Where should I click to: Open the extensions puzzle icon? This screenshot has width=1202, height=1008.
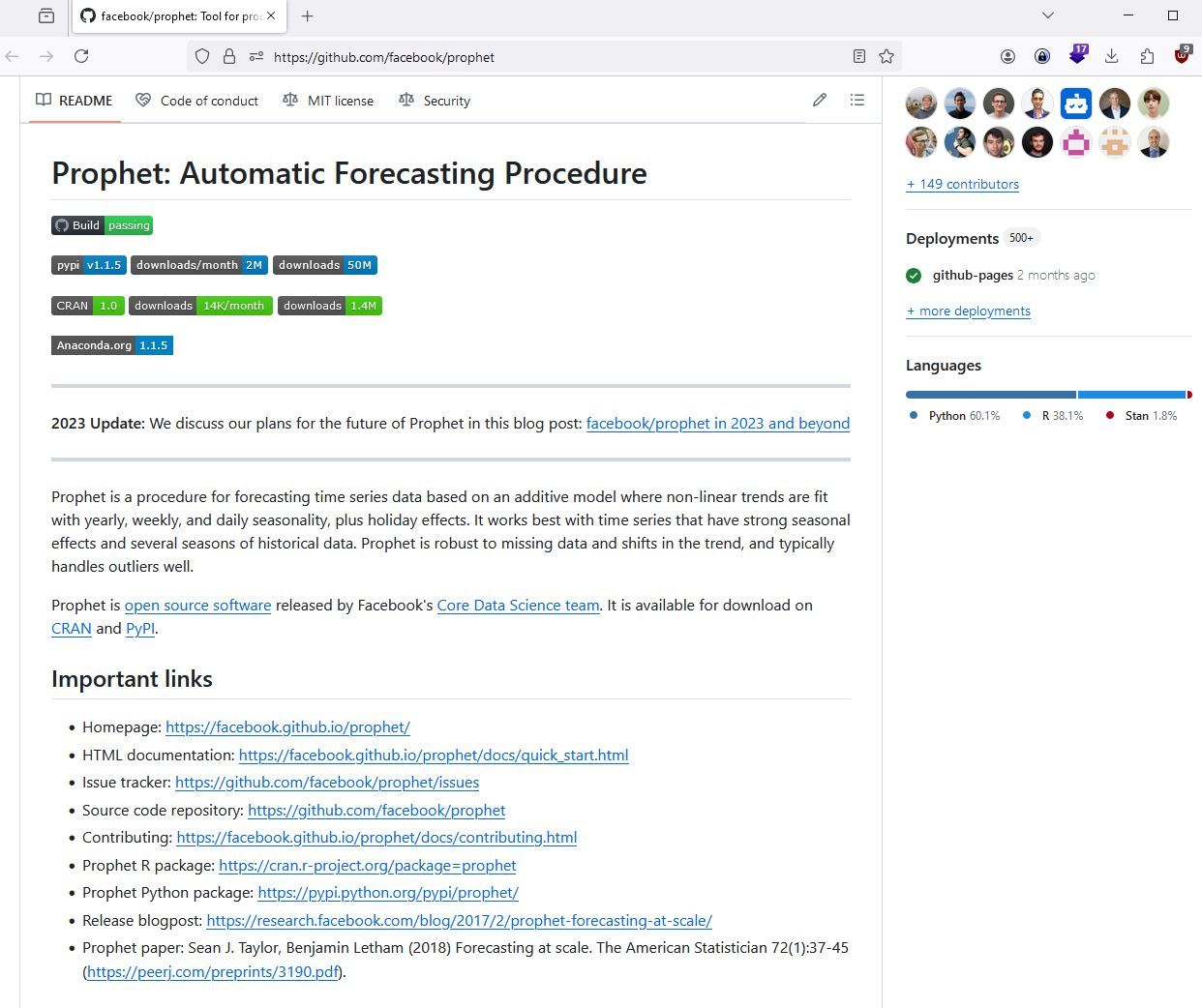1147,56
